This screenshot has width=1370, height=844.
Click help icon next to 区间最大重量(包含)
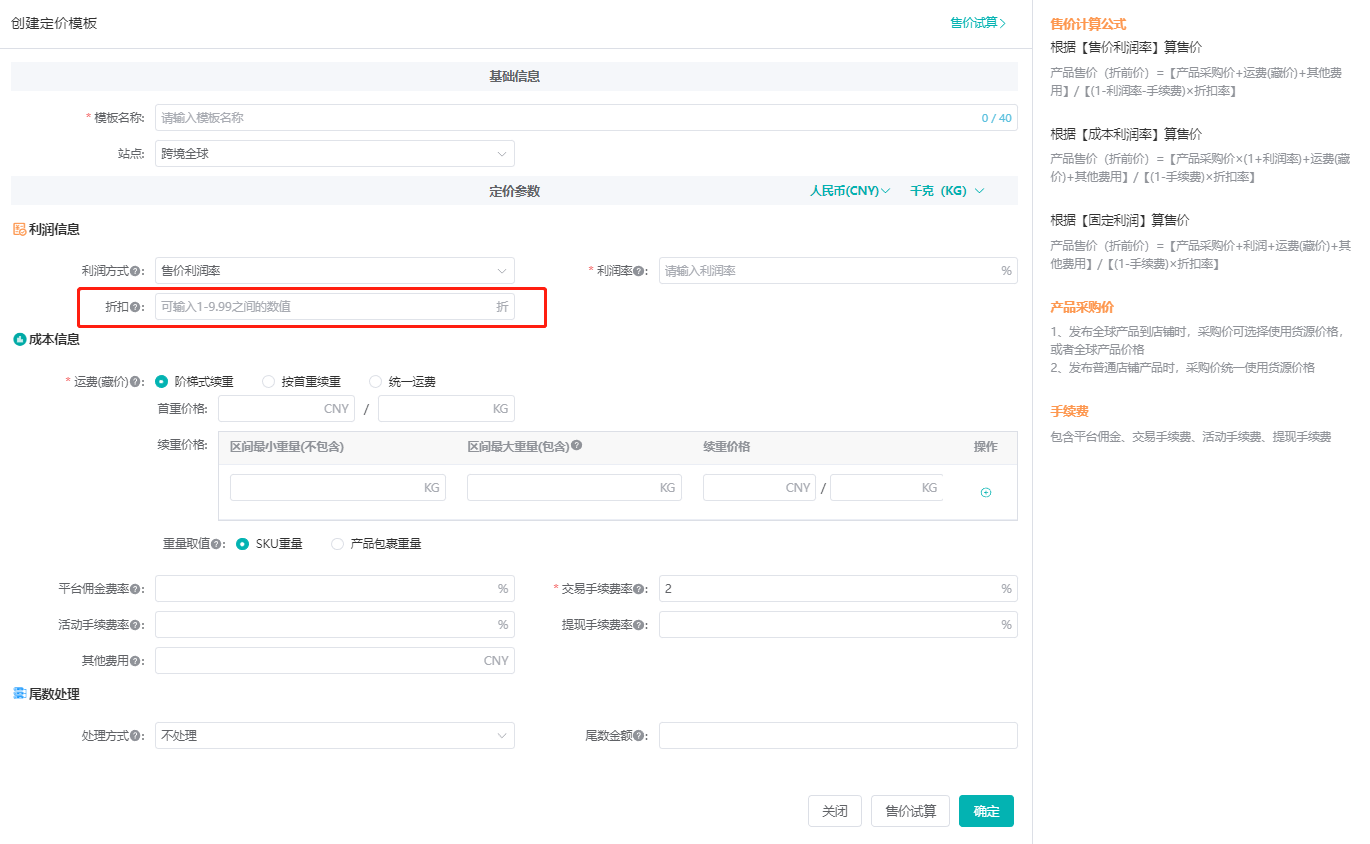[x=577, y=446]
